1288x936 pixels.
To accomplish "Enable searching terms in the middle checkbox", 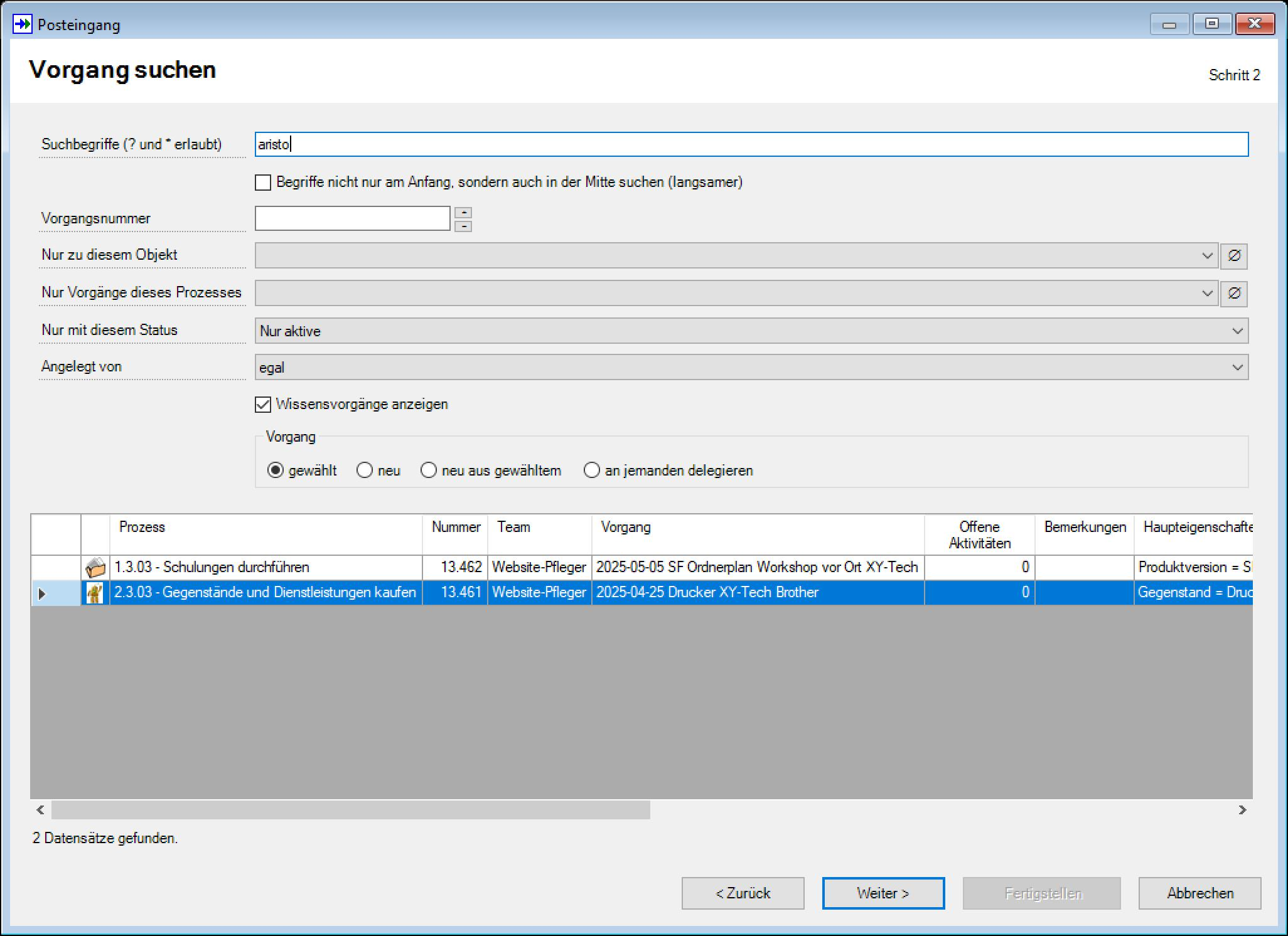I will click(263, 183).
